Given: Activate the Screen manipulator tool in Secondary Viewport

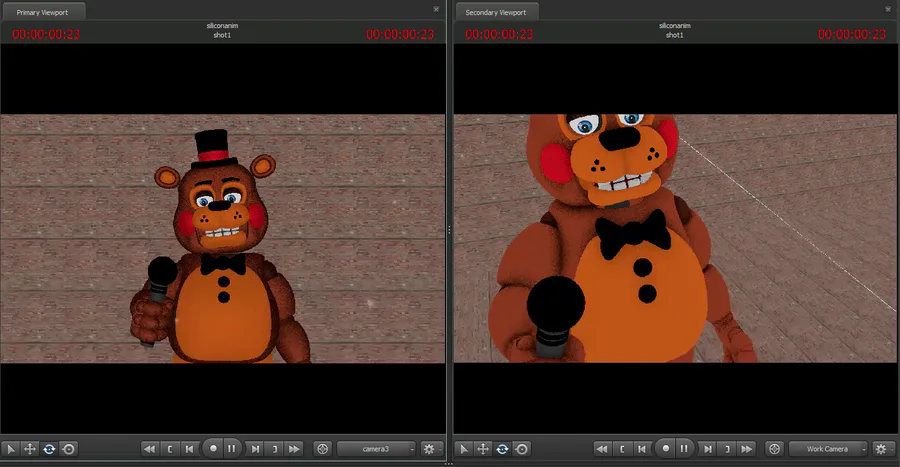Looking at the screenshot, I should coord(521,449).
